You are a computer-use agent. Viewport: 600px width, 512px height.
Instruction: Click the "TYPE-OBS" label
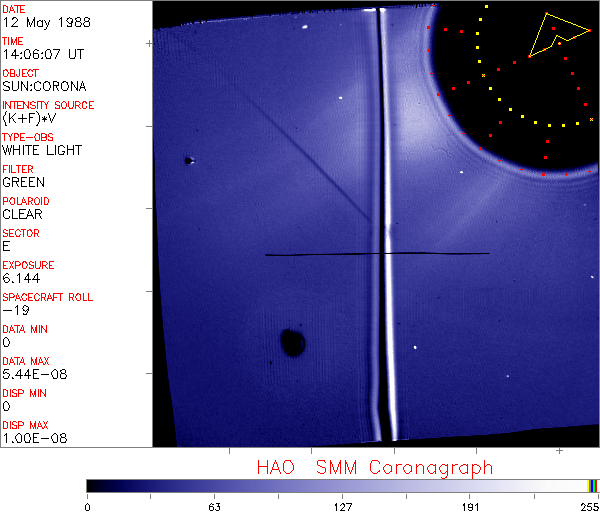click(28, 137)
